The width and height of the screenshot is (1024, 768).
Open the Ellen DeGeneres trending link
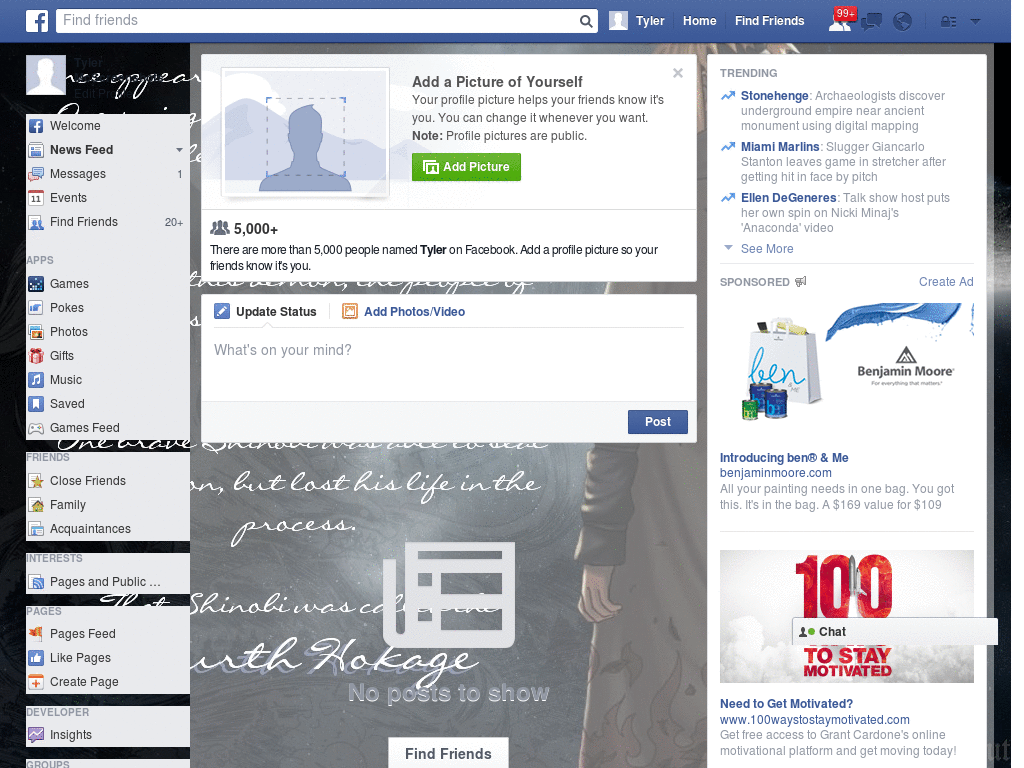[788, 198]
